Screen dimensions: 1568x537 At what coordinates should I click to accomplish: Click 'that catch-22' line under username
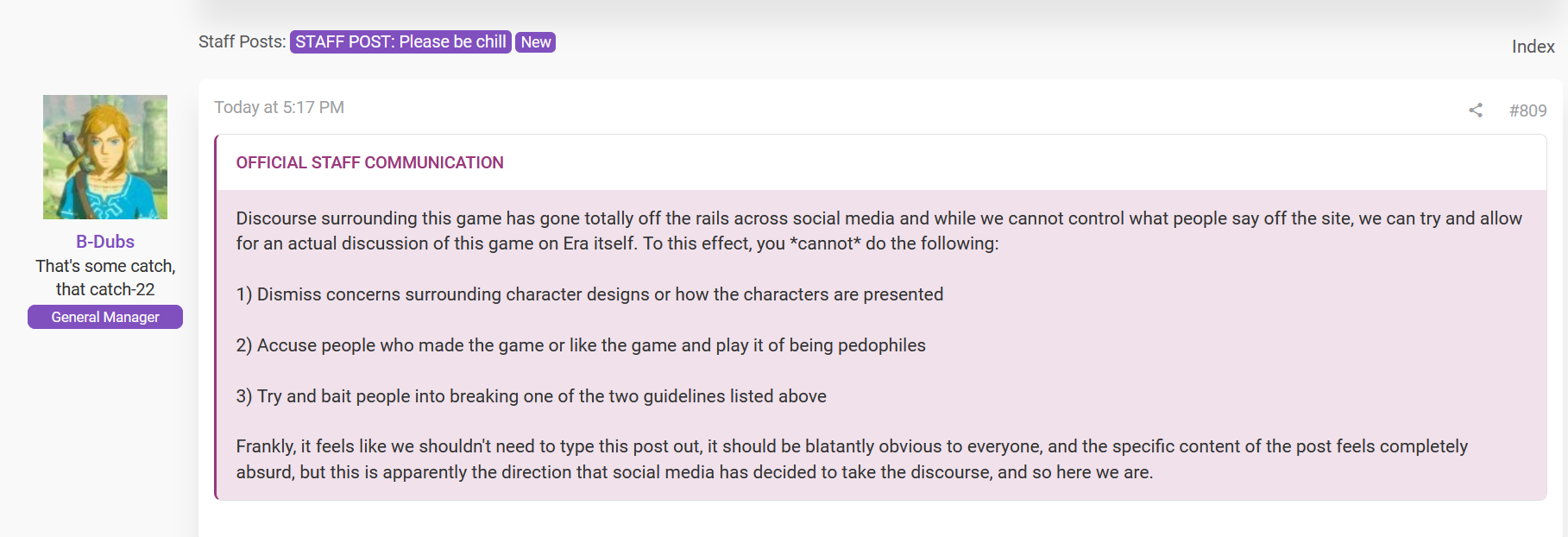click(x=105, y=289)
